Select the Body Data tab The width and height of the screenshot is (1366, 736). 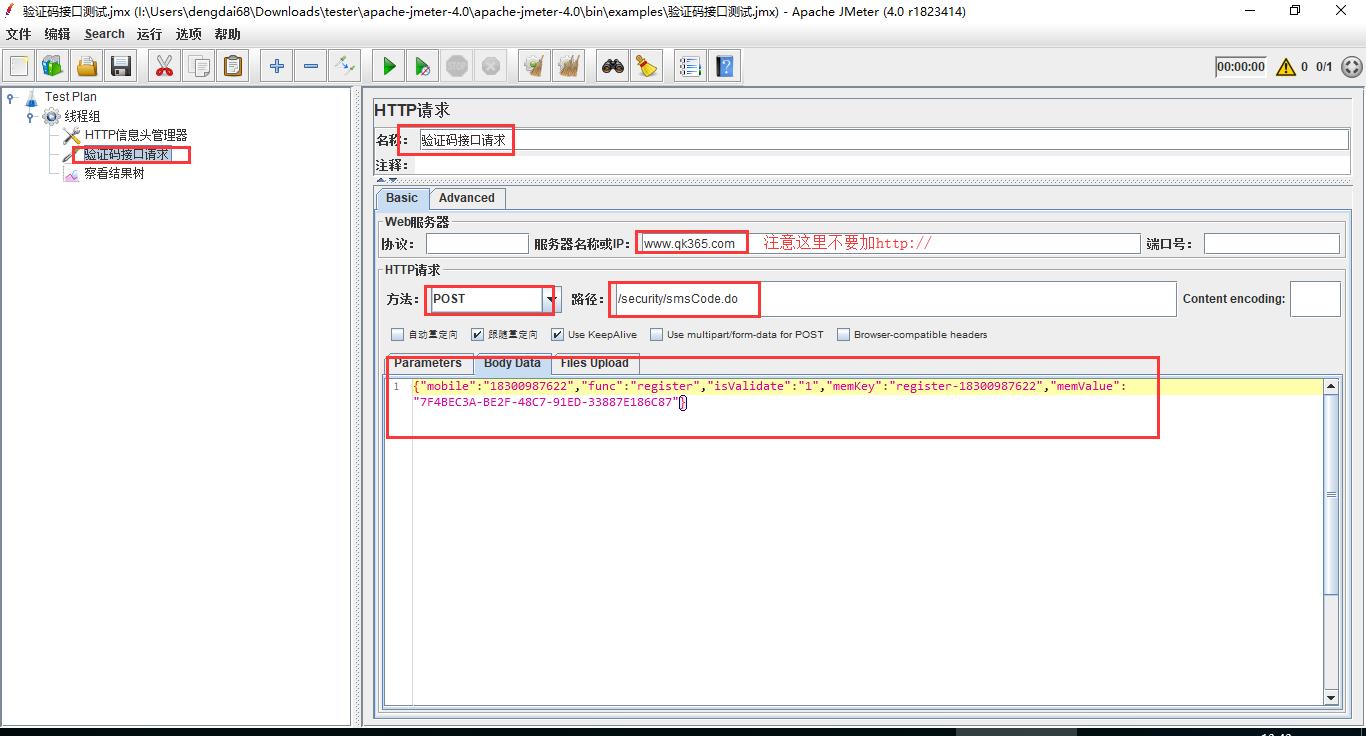click(512, 363)
